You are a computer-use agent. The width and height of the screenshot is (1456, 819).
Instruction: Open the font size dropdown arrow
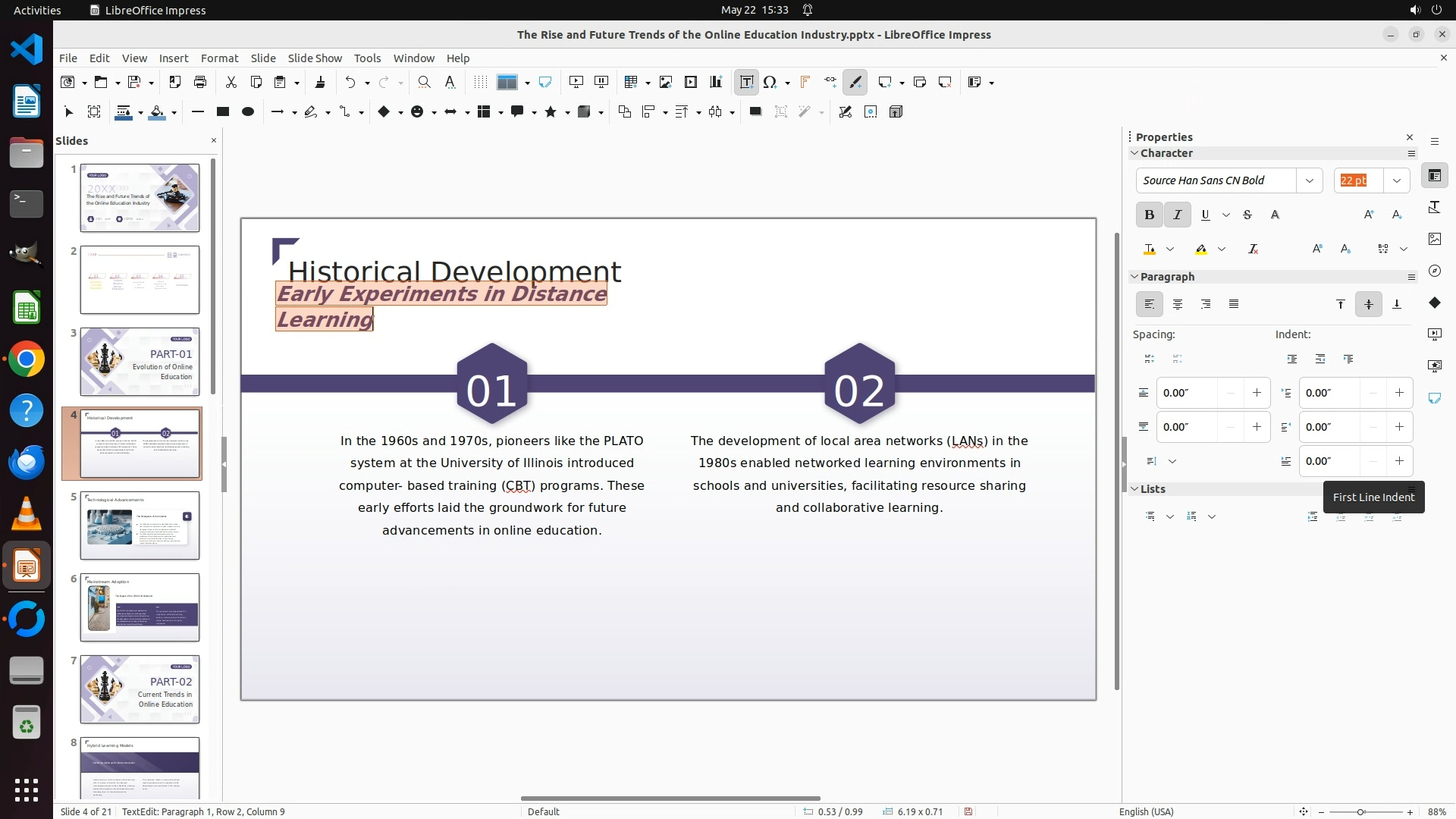point(1396,180)
